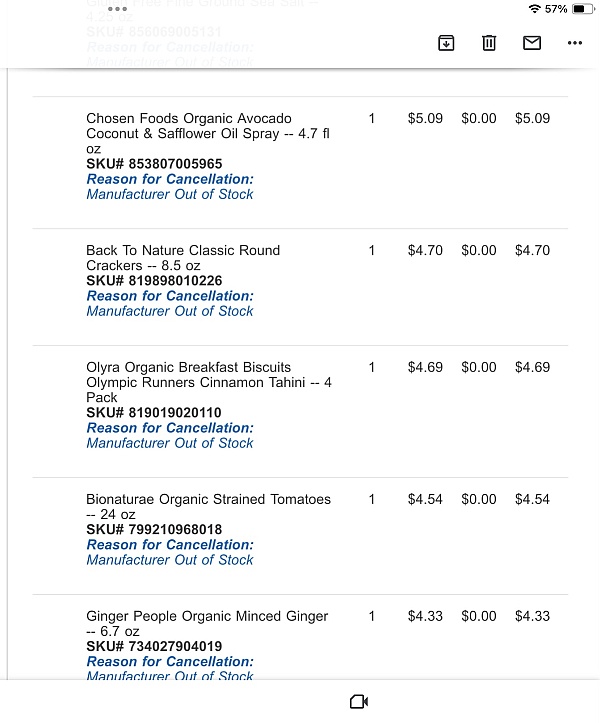Tap the Wi-Fi status icon
600x723 pixels.
[x=535, y=9]
